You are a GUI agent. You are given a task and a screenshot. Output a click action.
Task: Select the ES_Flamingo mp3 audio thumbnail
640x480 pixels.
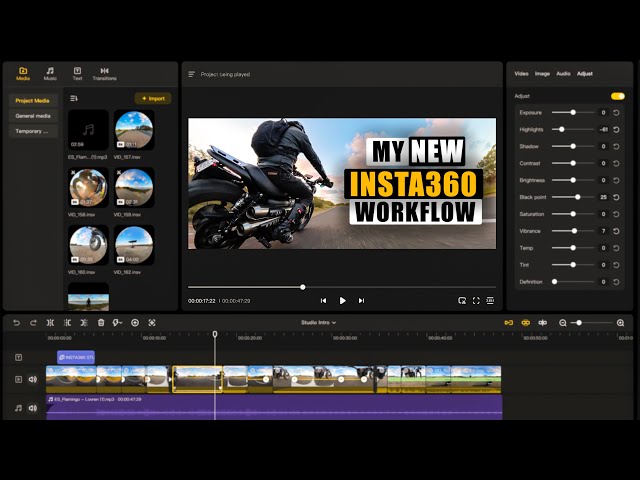point(88,130)
